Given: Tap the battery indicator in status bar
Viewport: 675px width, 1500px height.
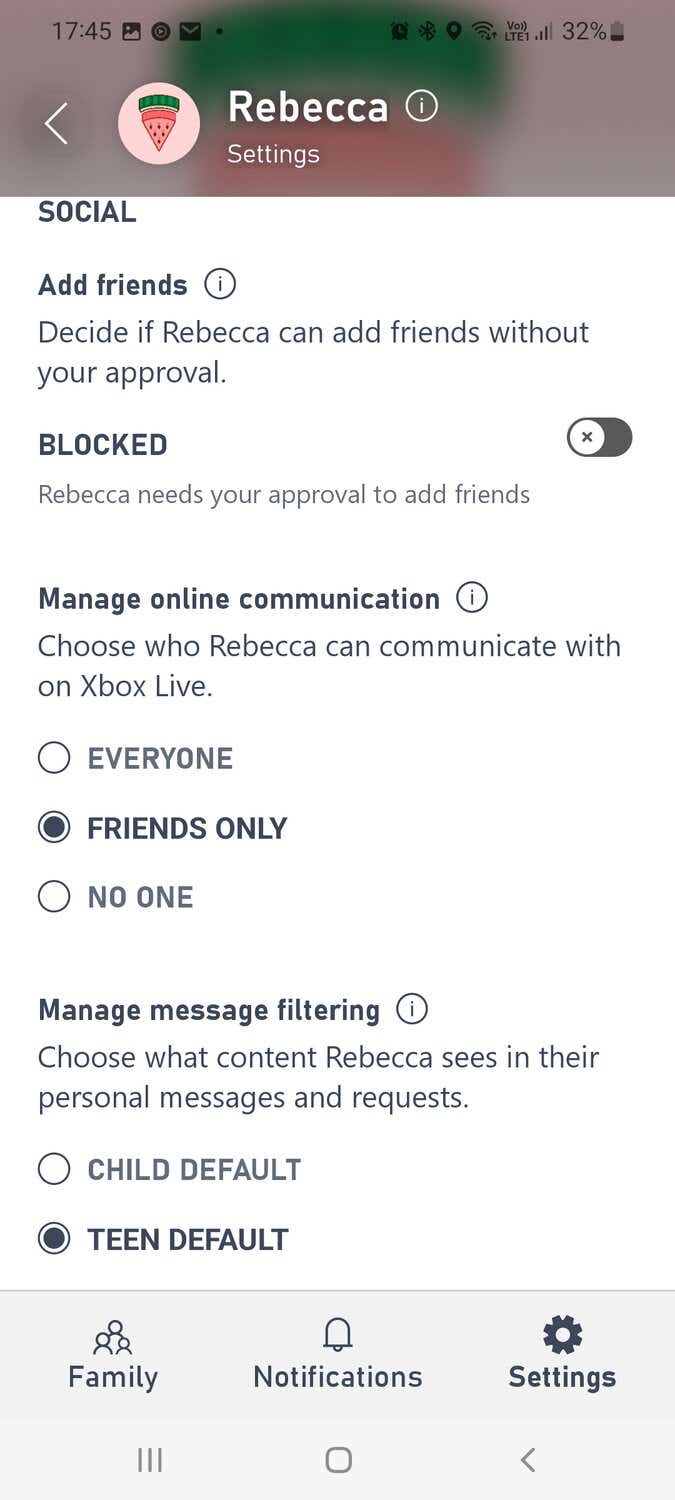Looking at the screenshot, I should (616, 32).
